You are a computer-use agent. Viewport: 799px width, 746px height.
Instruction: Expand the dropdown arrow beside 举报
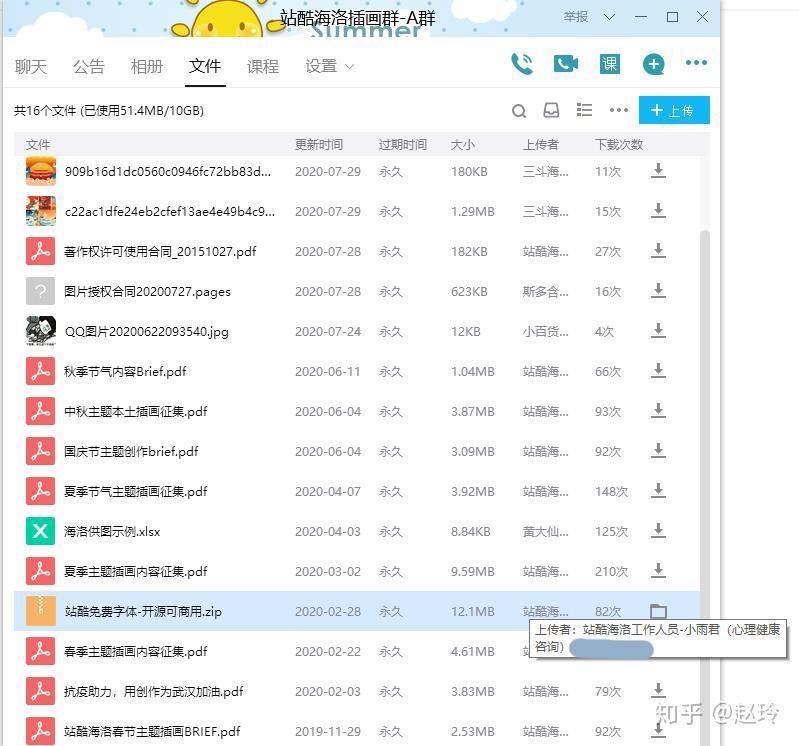tap(609, 17)
